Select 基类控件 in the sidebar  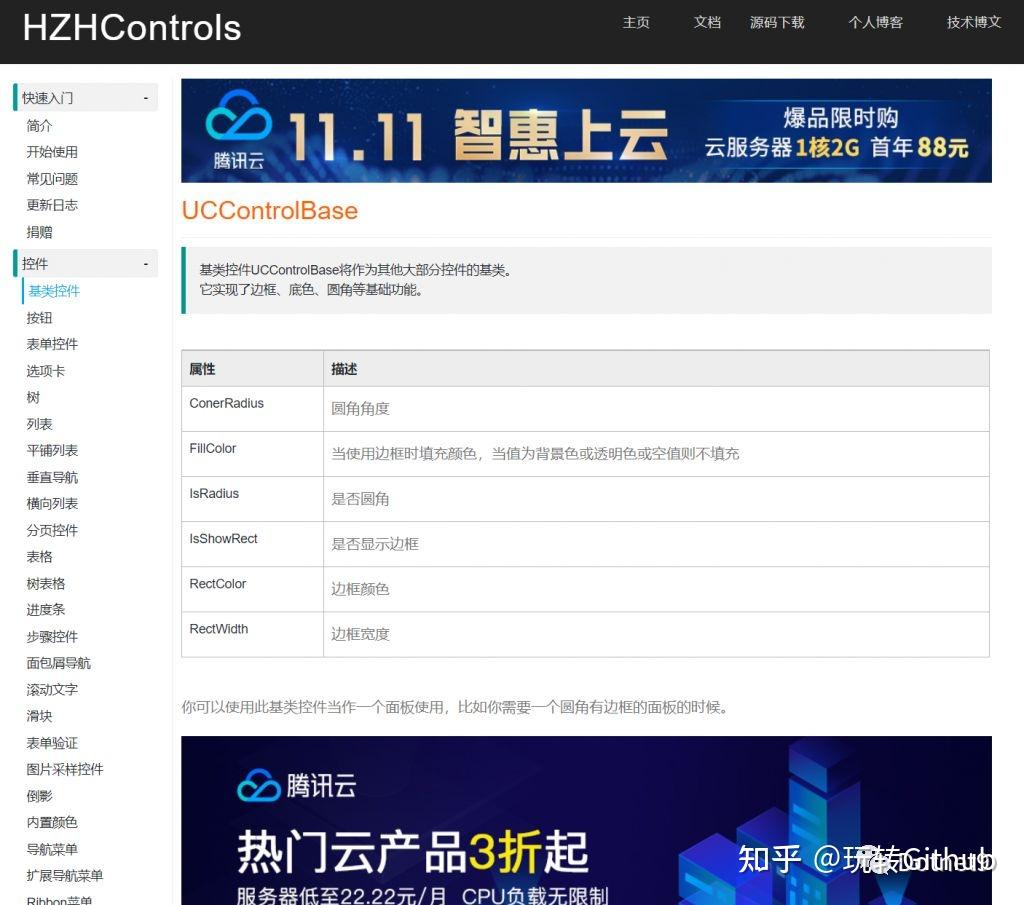pos(54,291)
